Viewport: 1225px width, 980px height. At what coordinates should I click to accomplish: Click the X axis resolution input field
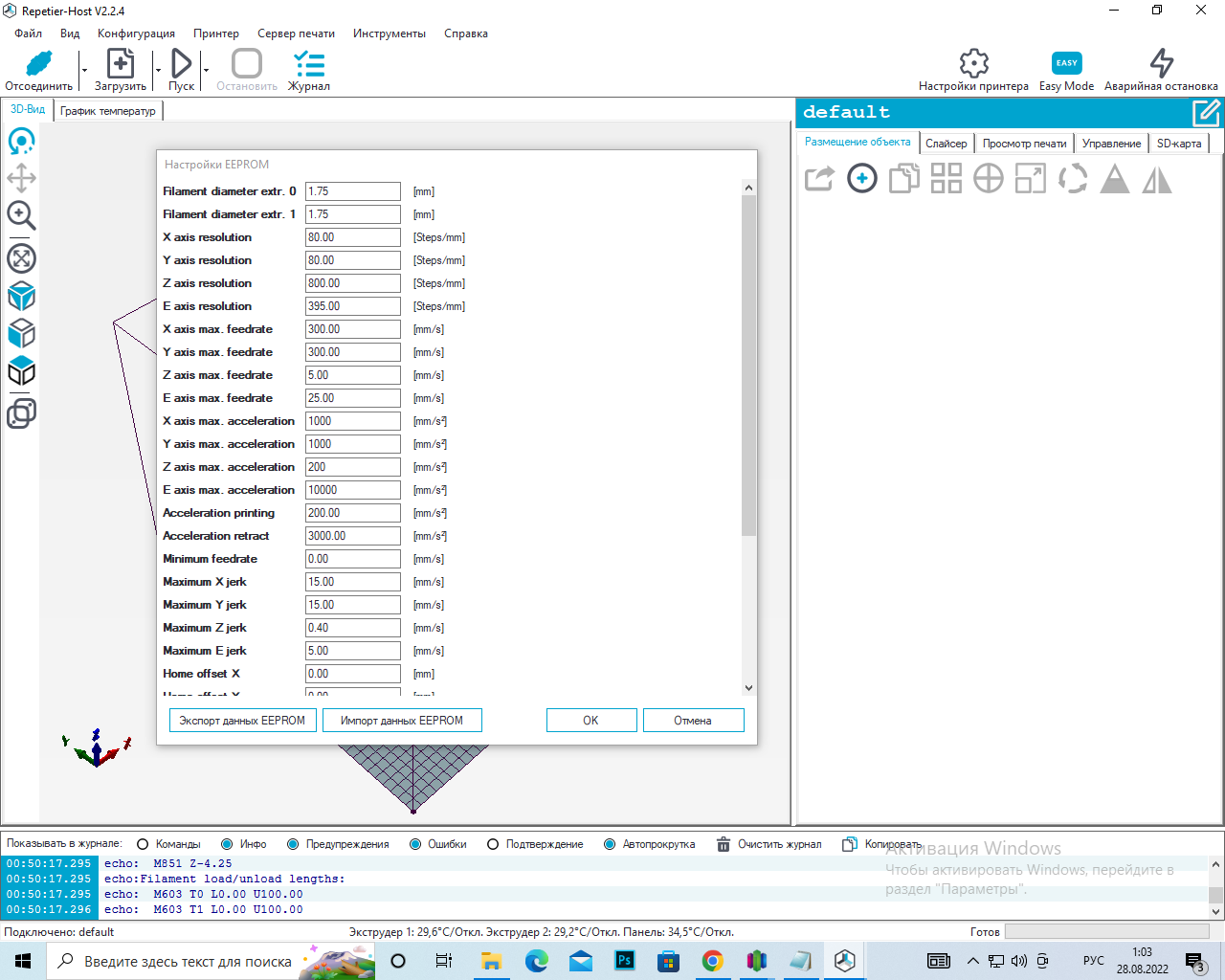(352, 237)
